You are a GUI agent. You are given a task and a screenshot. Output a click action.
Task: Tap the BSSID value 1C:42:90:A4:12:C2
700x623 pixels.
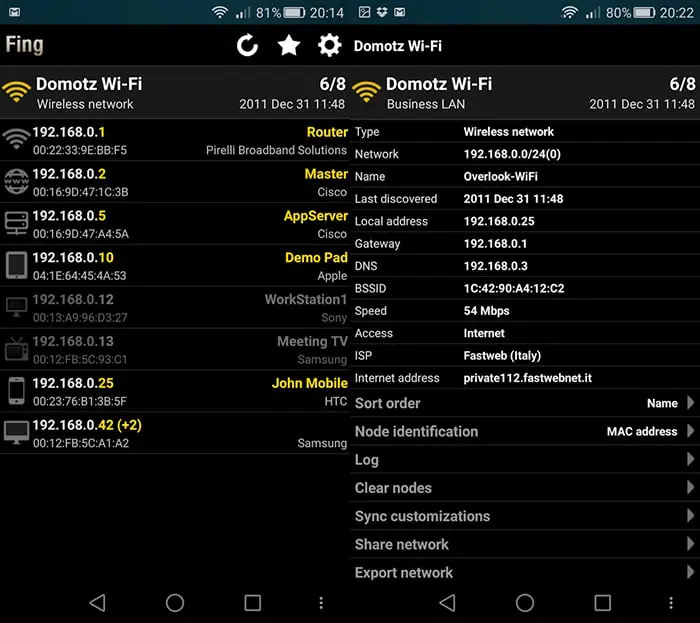tap(514, 288)
